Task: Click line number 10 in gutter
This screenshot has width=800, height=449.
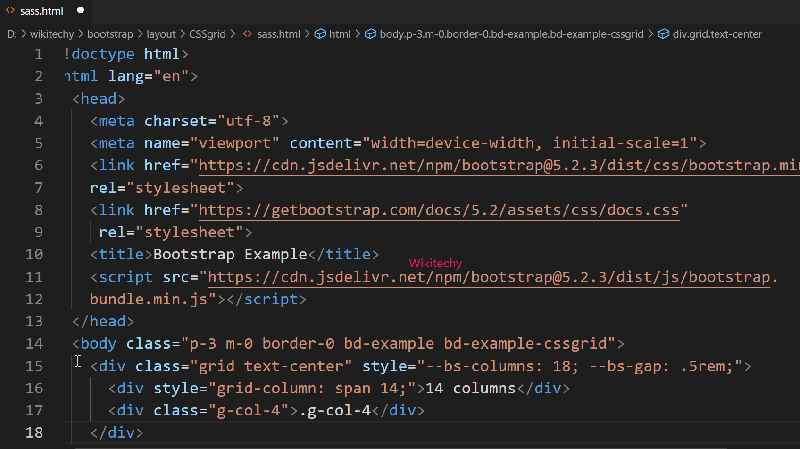Action: tap(34, 254)
